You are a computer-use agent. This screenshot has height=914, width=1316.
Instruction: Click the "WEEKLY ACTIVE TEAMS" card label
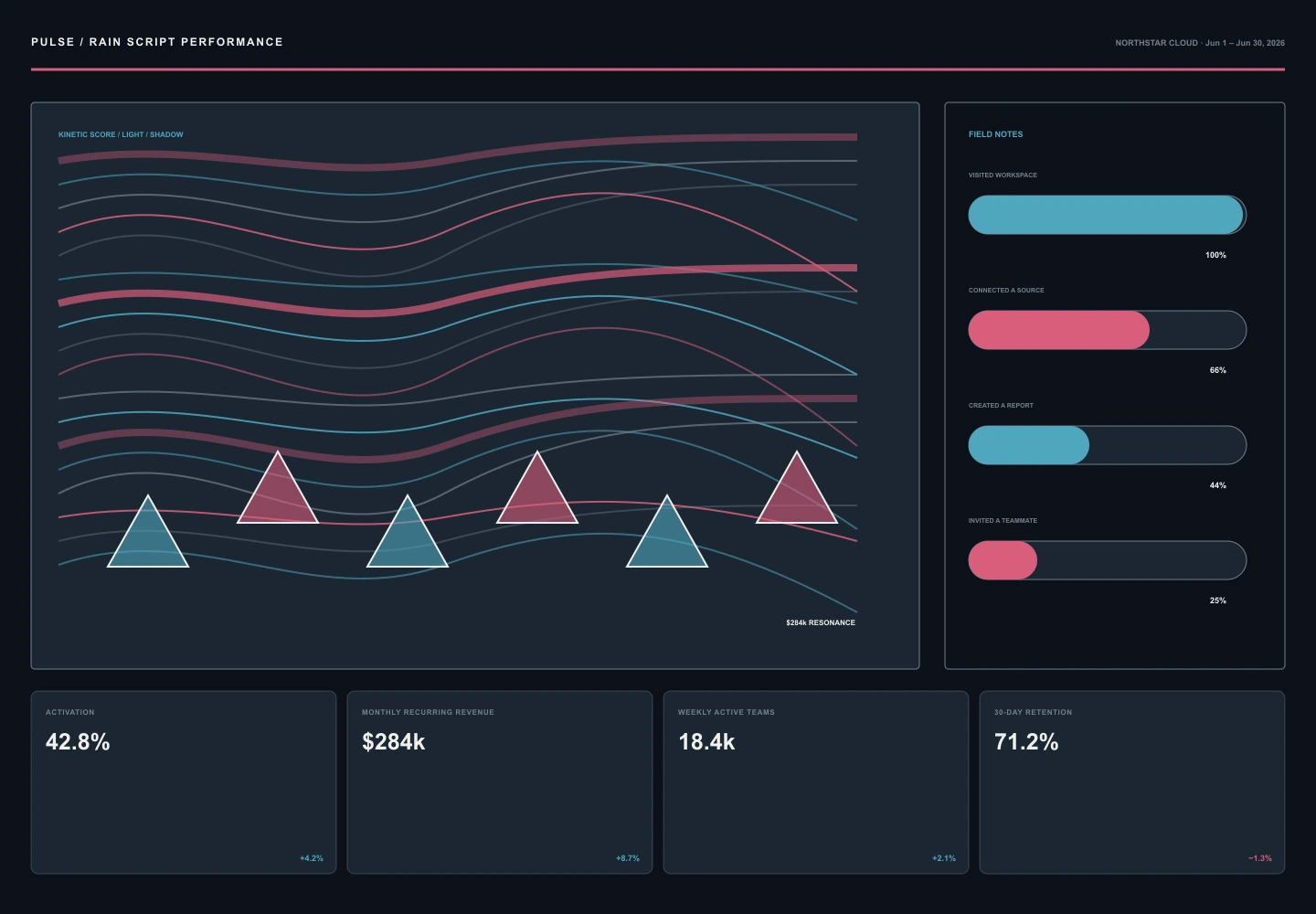tap(727, 712)
